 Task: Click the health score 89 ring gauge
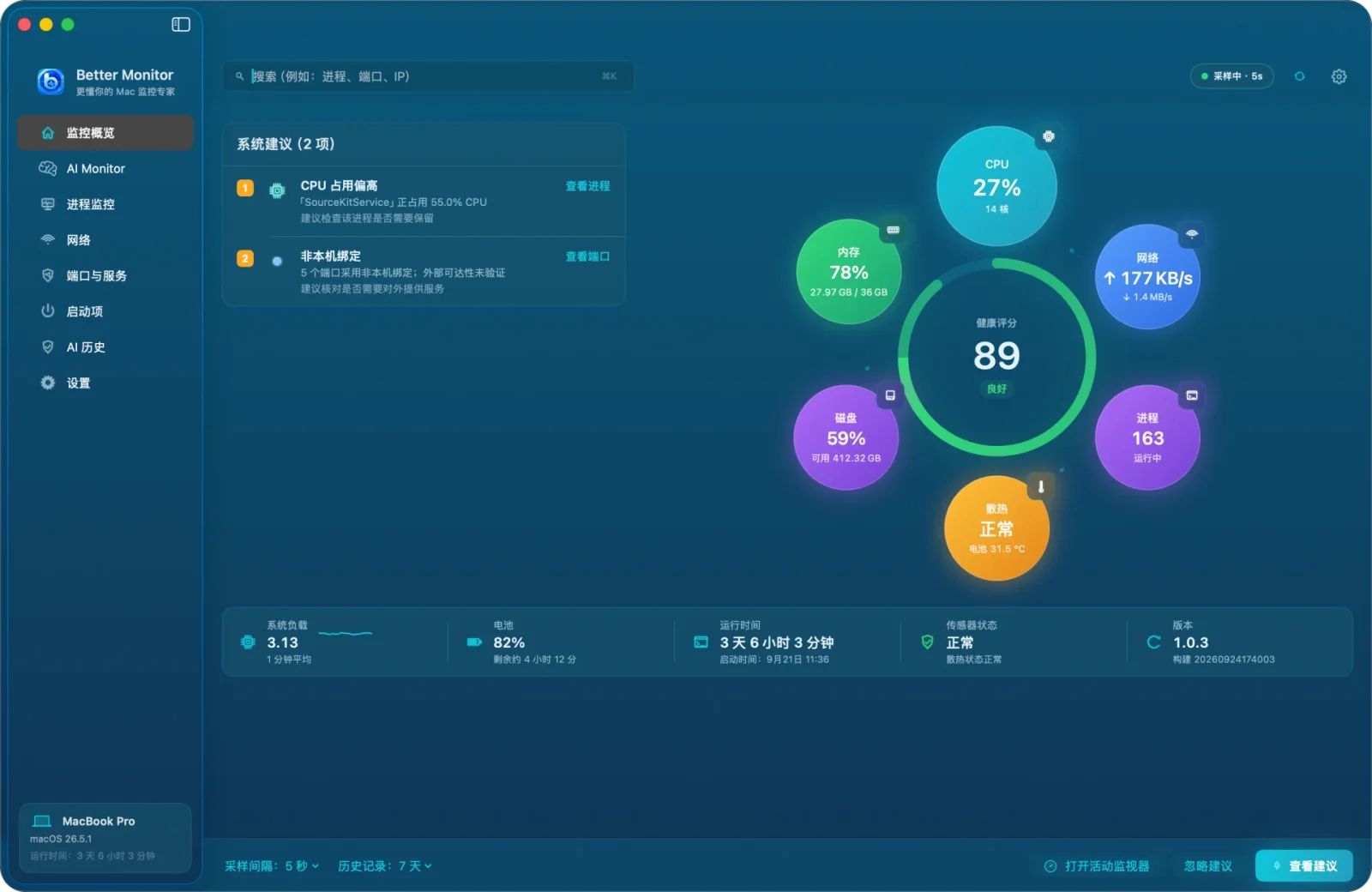[996, 357]
